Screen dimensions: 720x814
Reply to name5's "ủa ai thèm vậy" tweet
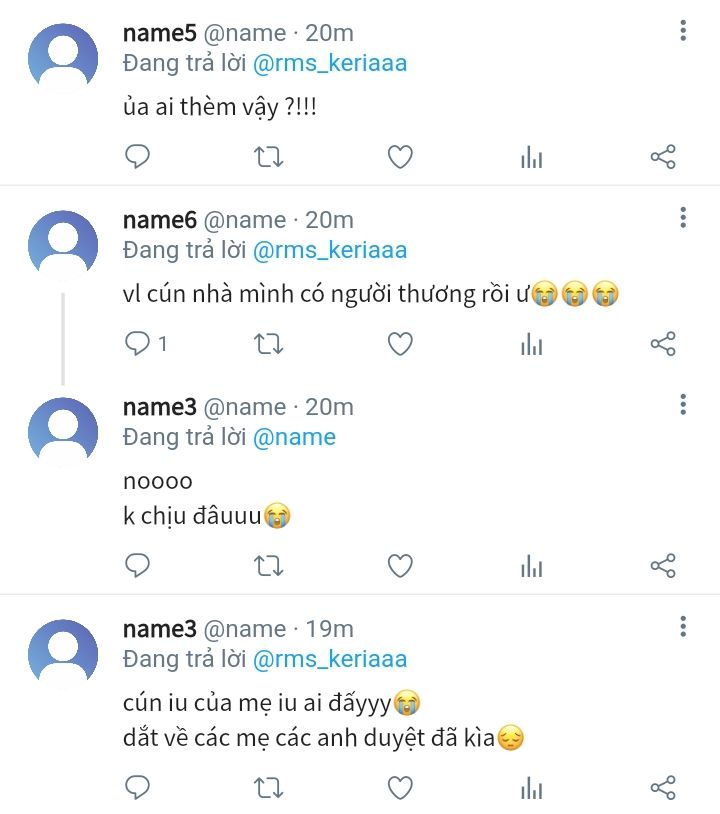pyautogui.click(x=138, y=157)
